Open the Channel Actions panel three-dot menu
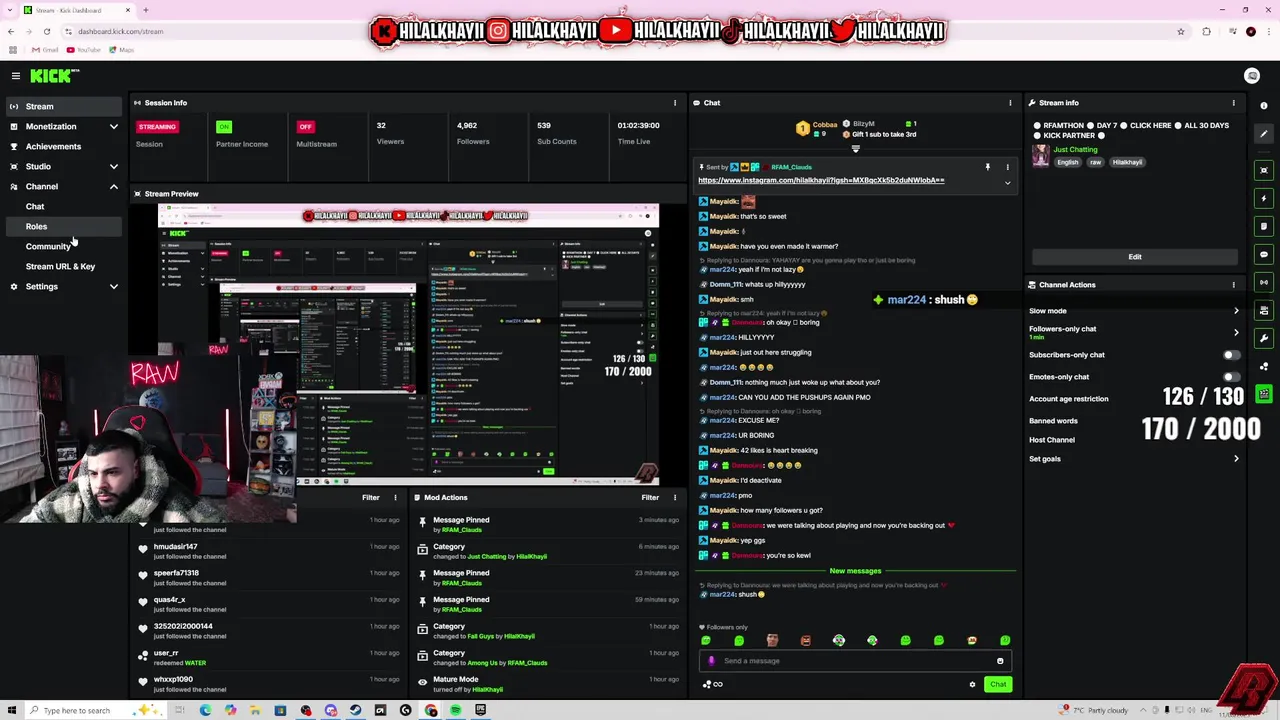The height and width of the screenshot is (720, 1280). pyautogui.click(x=1233, y=285)
